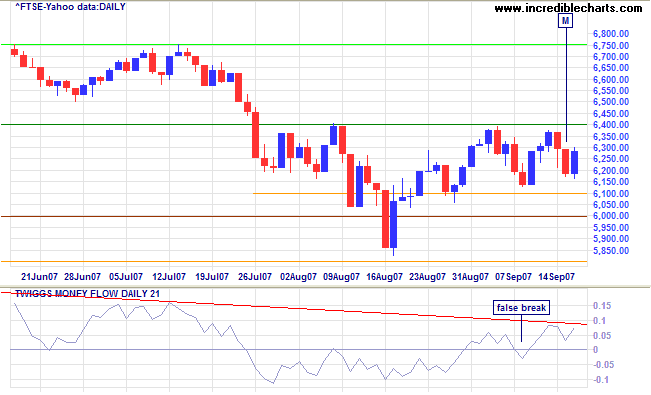Image resolution: width=651 pixels, height=395 pixels.
Task: Click the 6,400.00 price axis label
Action: click(x=611, y=125)
